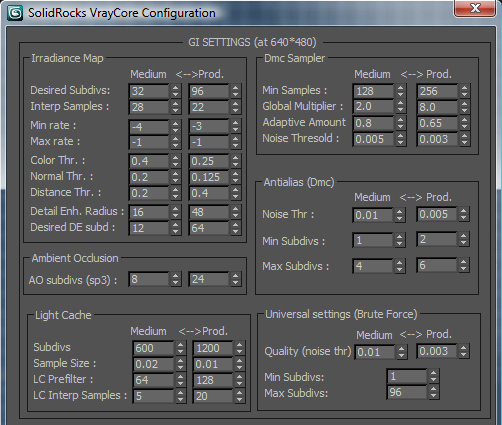
Task: Click Prod. Color Thr. field showing 0.25
Action: coord(209,161)
